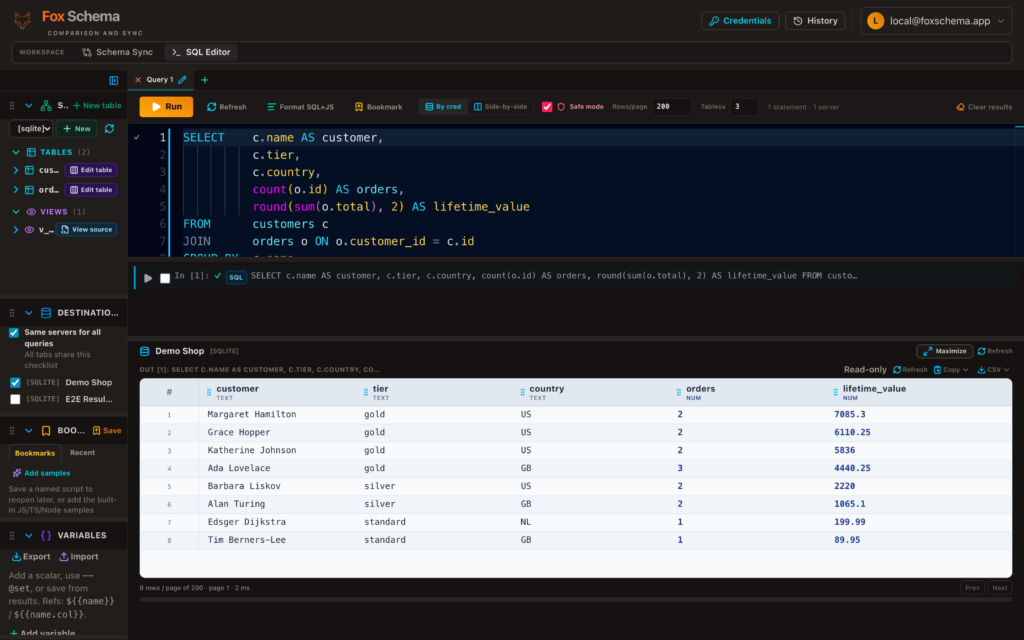The width and height of the screenshot is (1024, 640).
Task: Collapse the sidebar panel icon
Action: (114, 80)
